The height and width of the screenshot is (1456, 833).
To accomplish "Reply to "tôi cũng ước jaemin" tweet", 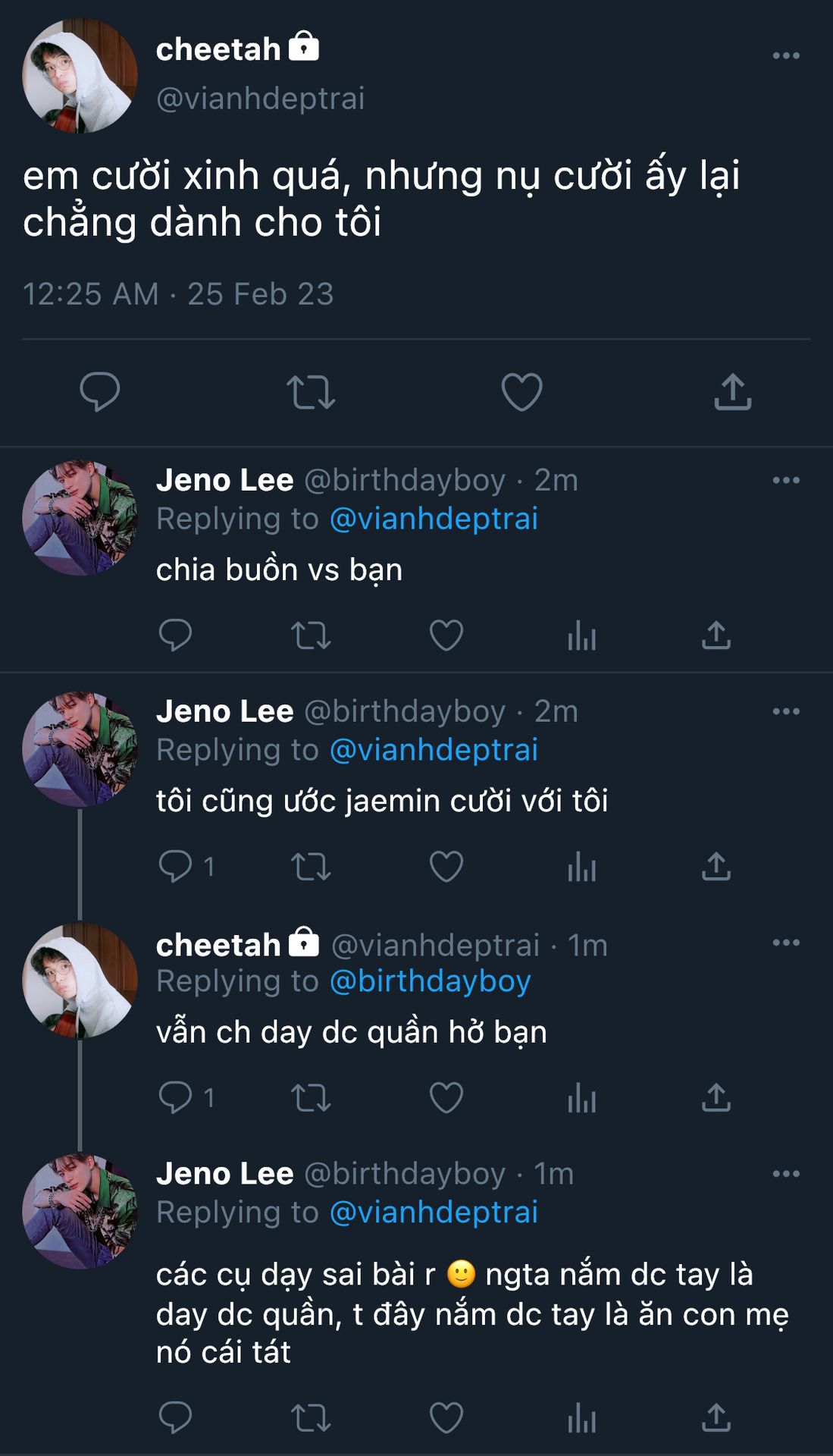I will tap(176, 866).
